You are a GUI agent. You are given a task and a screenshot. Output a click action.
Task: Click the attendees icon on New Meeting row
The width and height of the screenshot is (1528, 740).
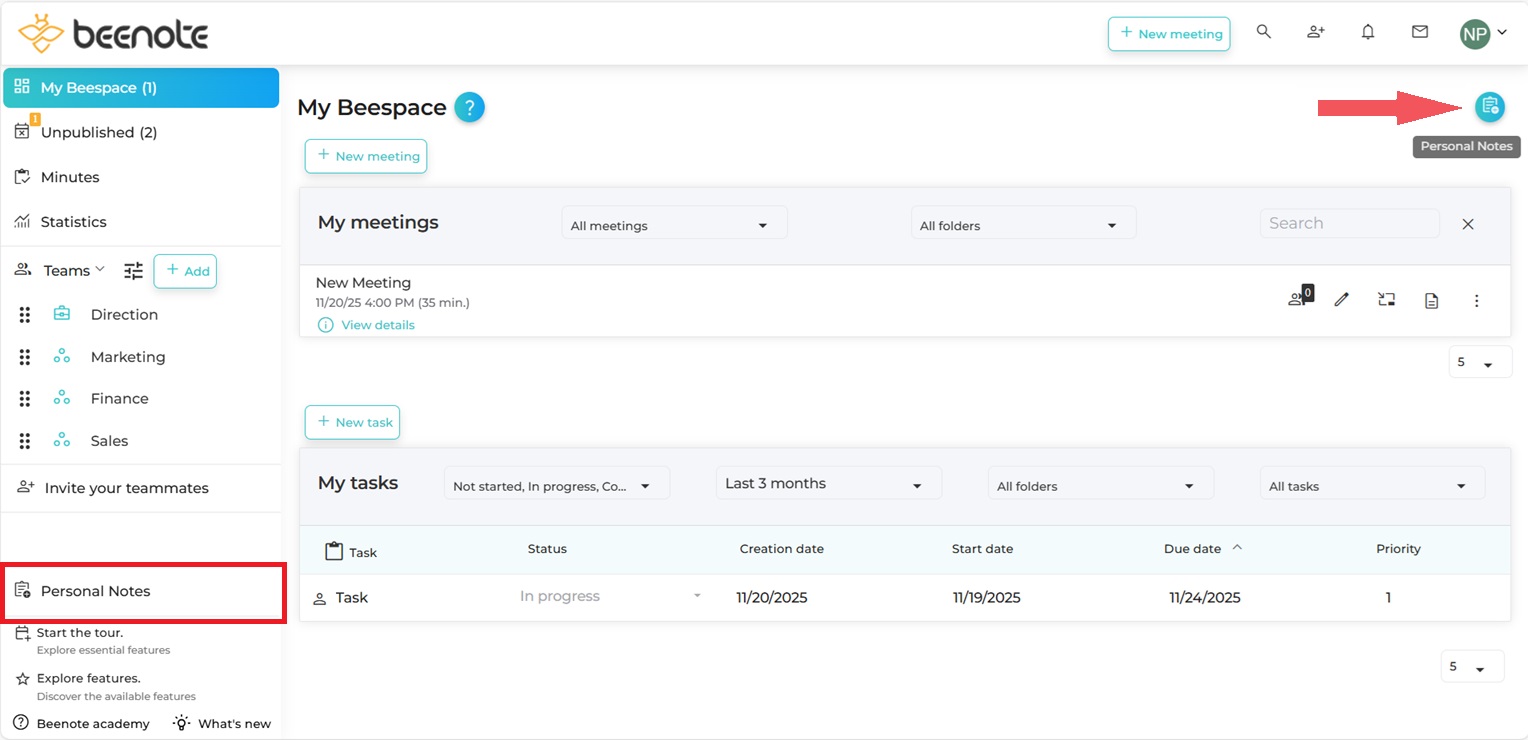pos(1297,298)
